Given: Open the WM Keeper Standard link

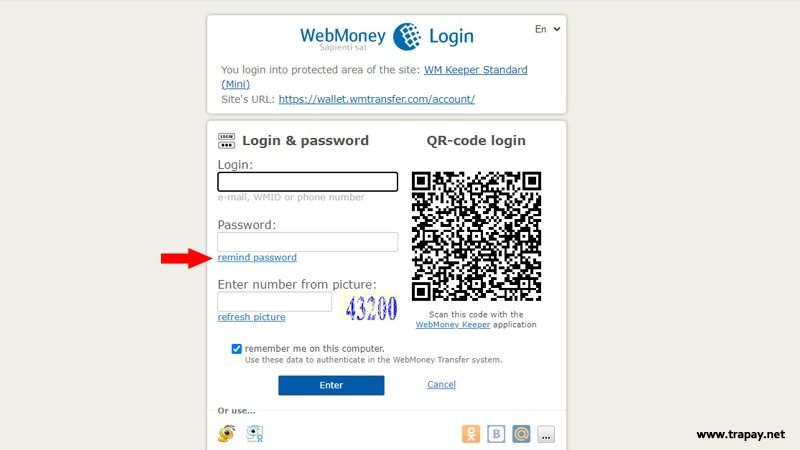Looking at the screenshot, I should 476,70.
